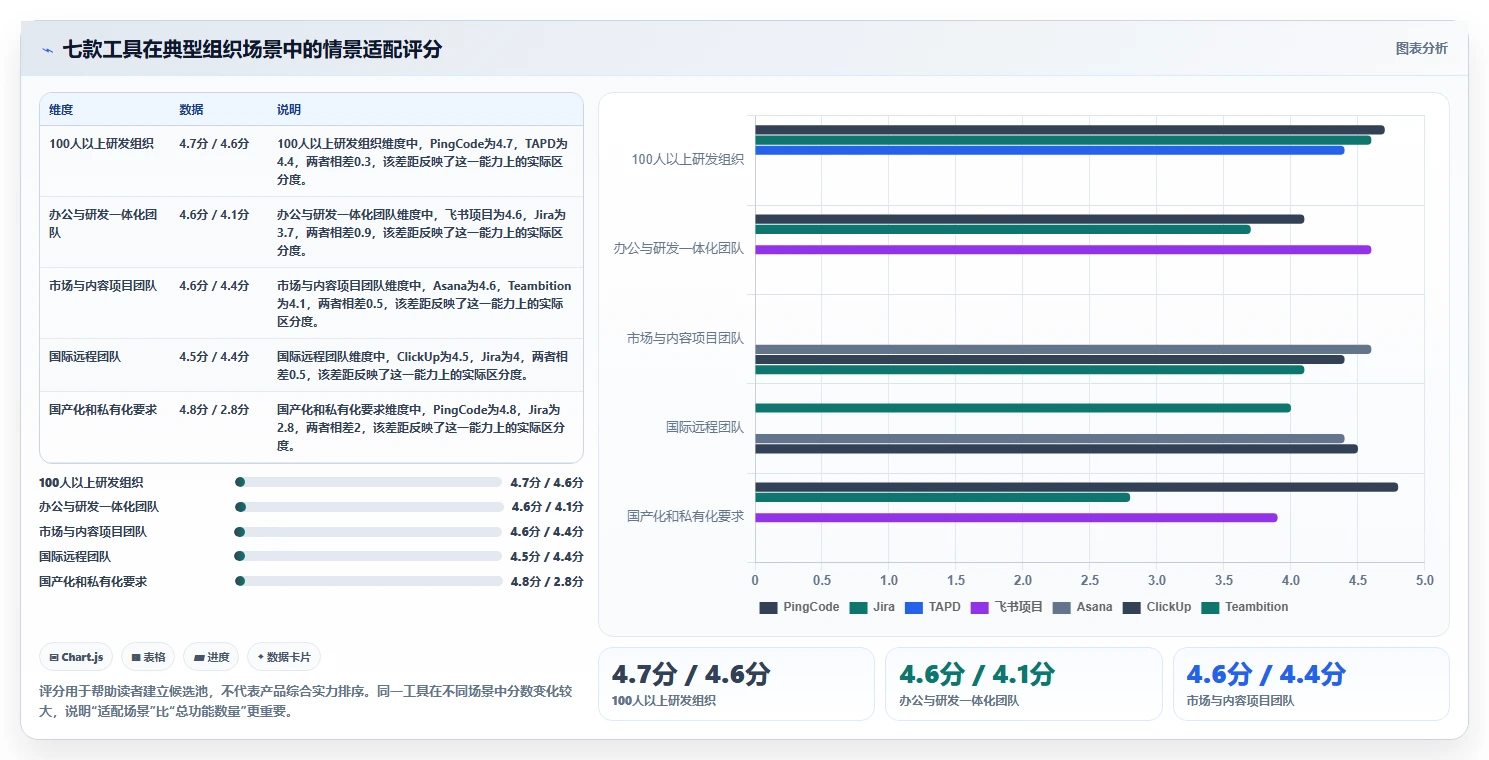The width and height of the screenshot is (1489, 760).
Task: Open the 4.6分 / 4.4分 data card
Action: coord(1311,684)
